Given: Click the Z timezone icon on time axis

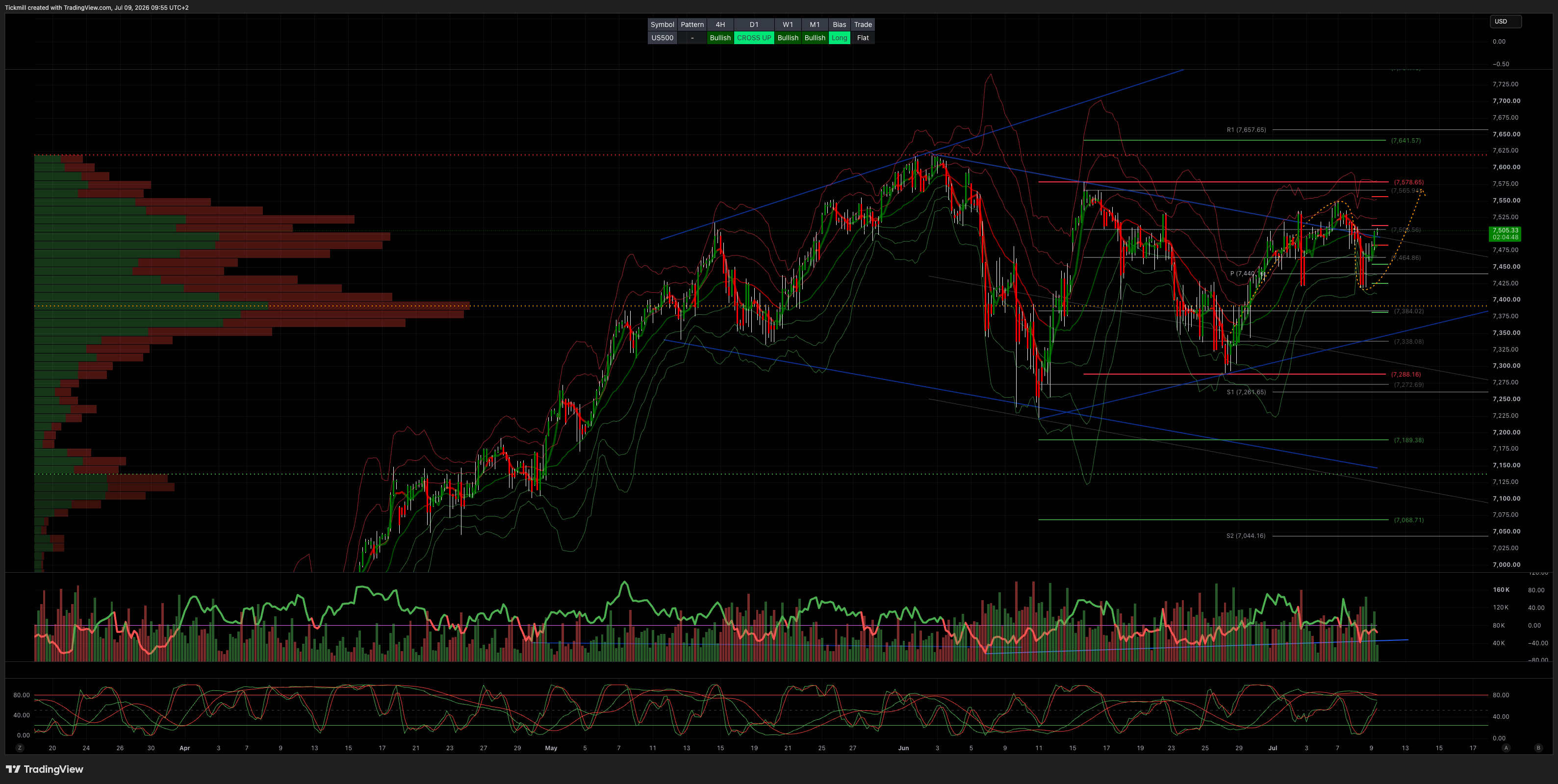Looking at the screenshot, I should [x=20, y=748].
